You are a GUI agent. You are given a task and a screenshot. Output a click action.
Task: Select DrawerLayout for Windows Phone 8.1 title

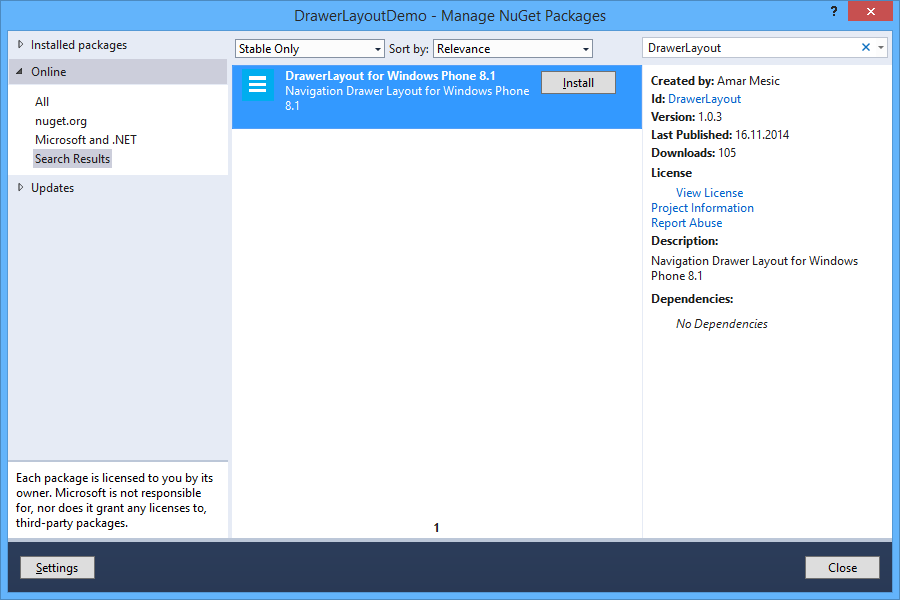390,76
